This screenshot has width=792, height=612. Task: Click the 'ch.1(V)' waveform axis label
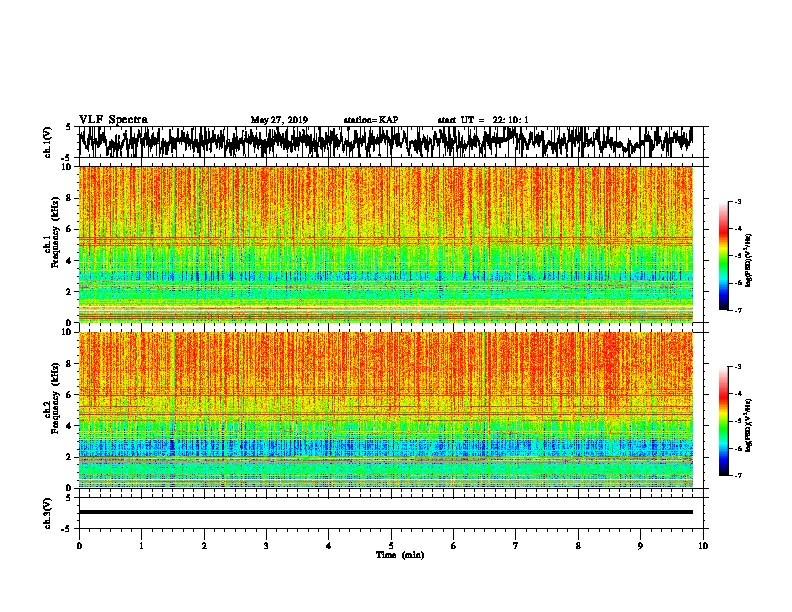[x=47, y=142]
